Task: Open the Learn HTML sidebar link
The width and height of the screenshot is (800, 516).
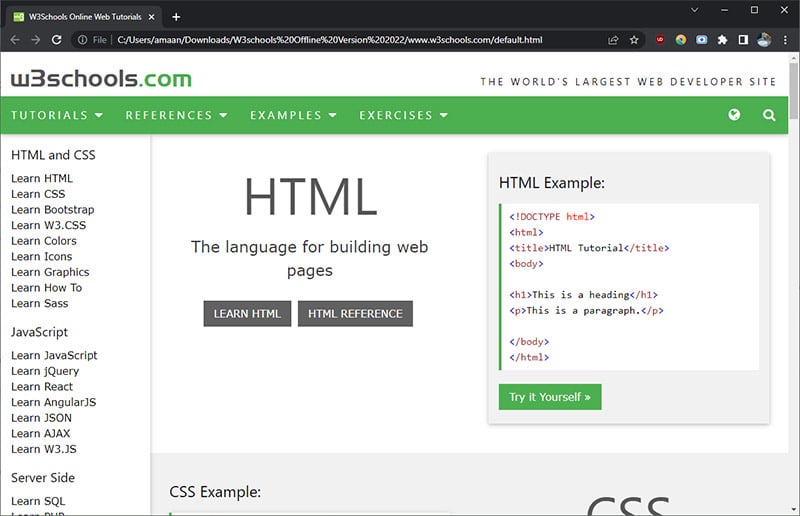Action: 42,178
